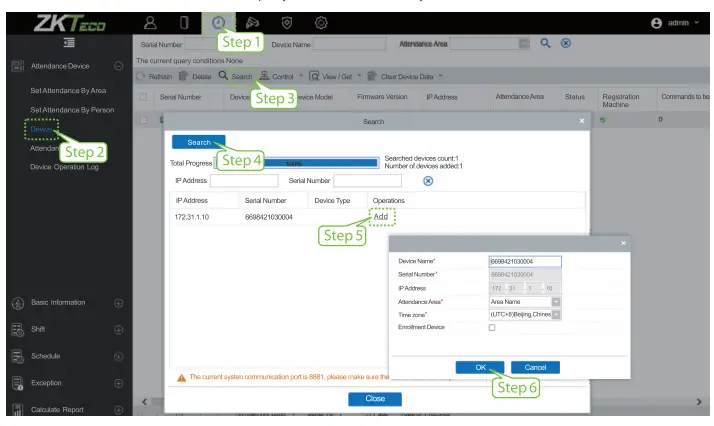Click the magnifier icon beside Attendance Area filter

coord(546,43)
